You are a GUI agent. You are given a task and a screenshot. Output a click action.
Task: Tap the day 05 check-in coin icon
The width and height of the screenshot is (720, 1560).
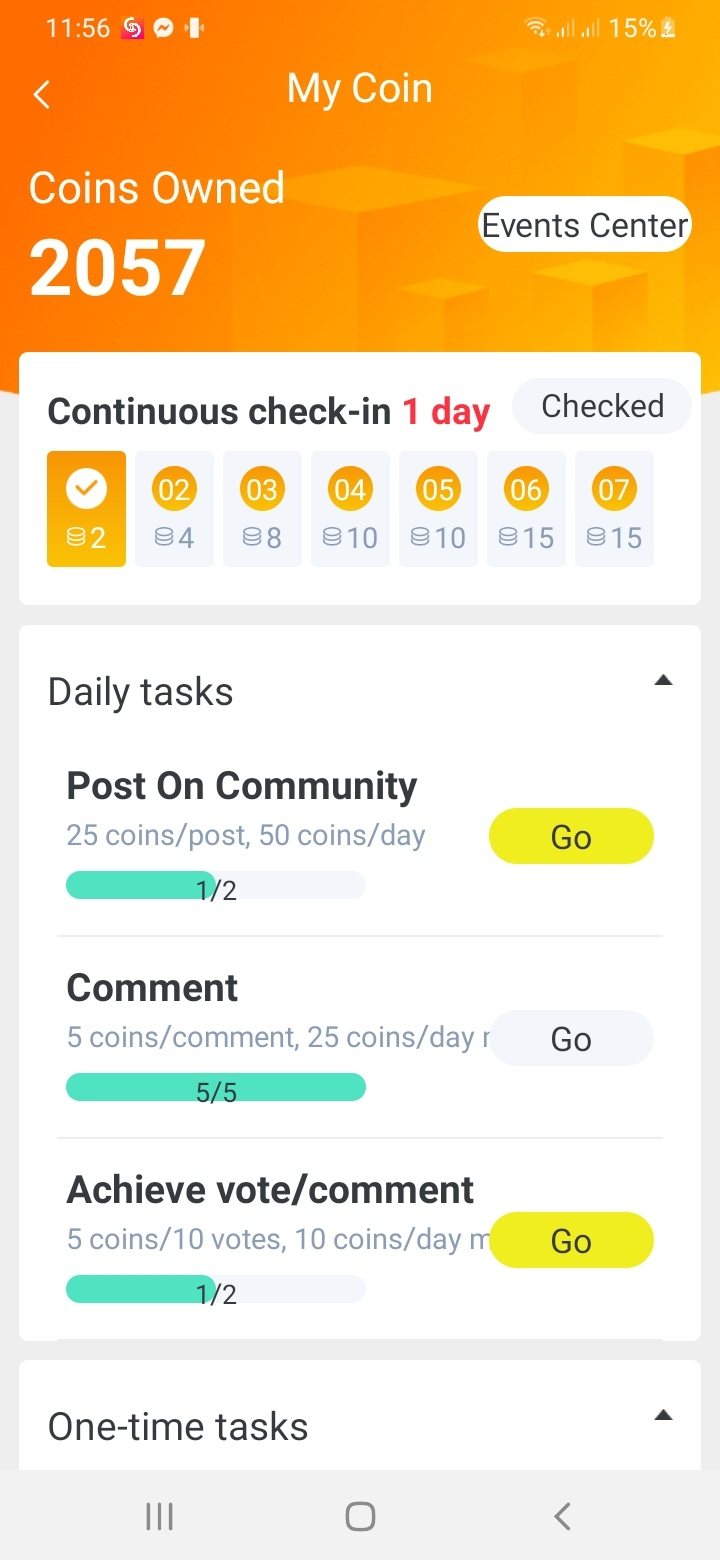coord(438,490)
